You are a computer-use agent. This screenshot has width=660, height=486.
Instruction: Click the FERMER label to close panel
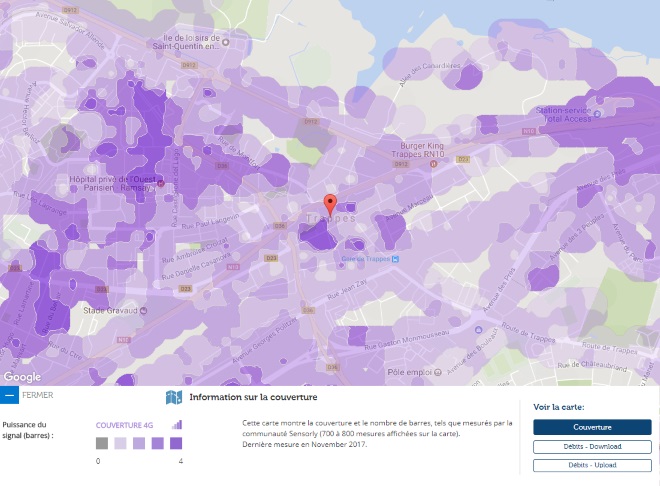(x=37, y=395)
